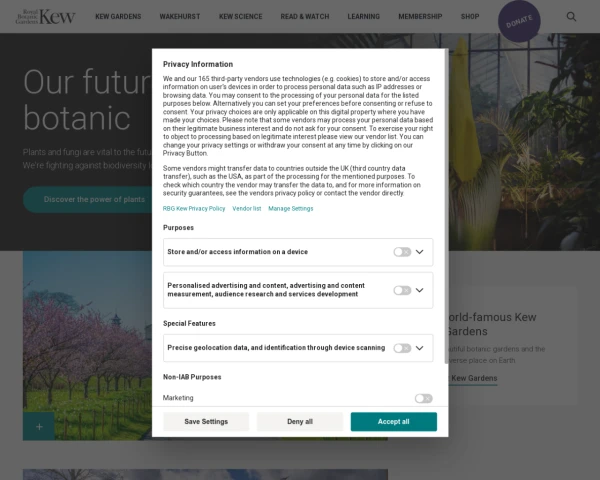Open the search magnifier icon

[x=571, y=17]
